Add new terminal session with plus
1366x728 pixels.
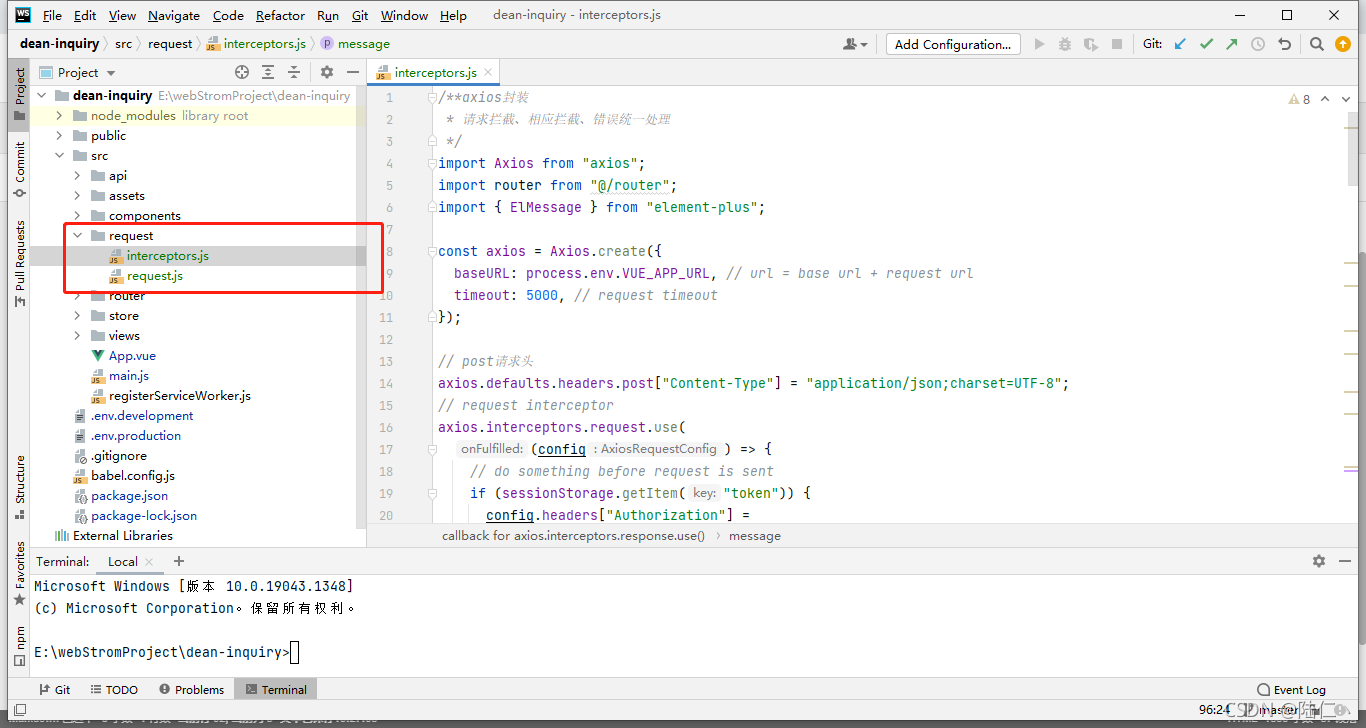[x=179, y=561]
